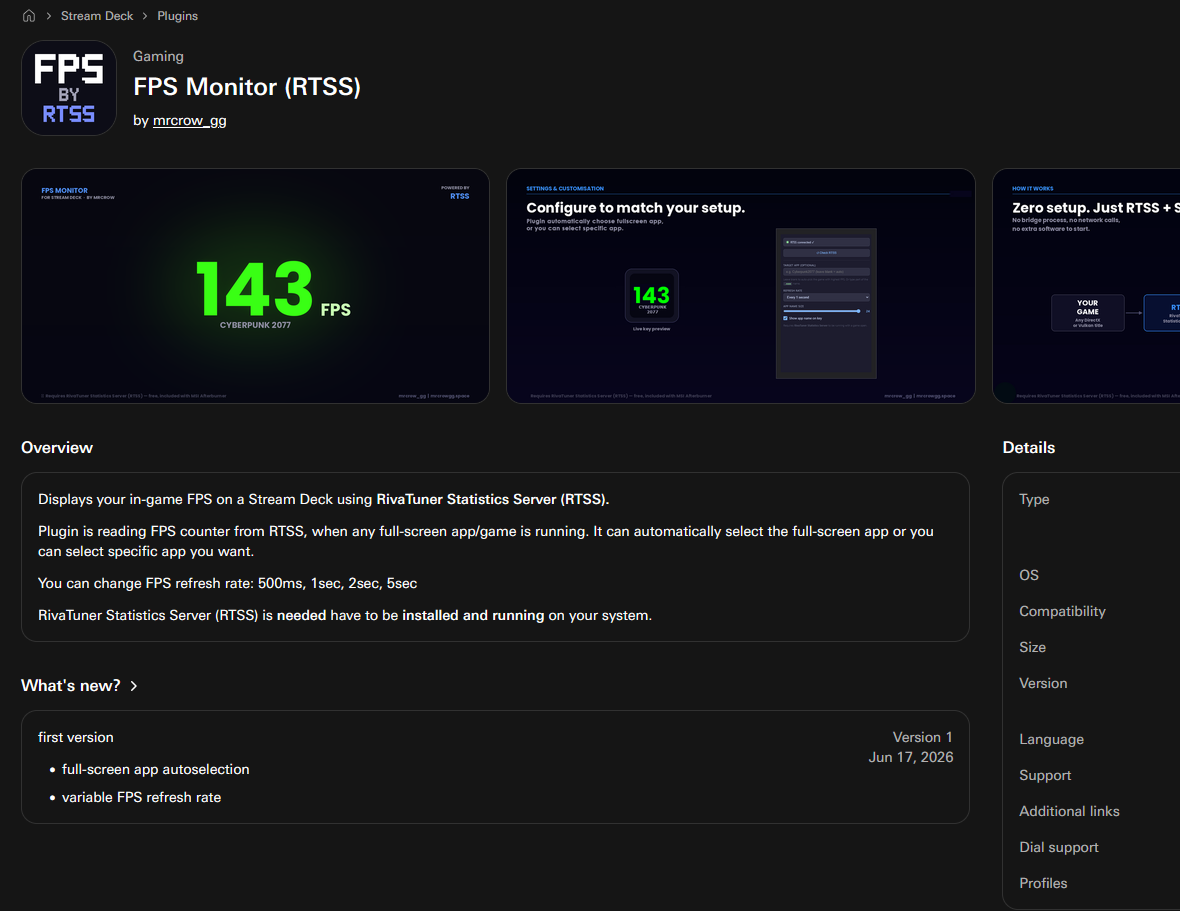Select the Gaming category label
Screen dimensions: 1180x911
pos(158,56)
